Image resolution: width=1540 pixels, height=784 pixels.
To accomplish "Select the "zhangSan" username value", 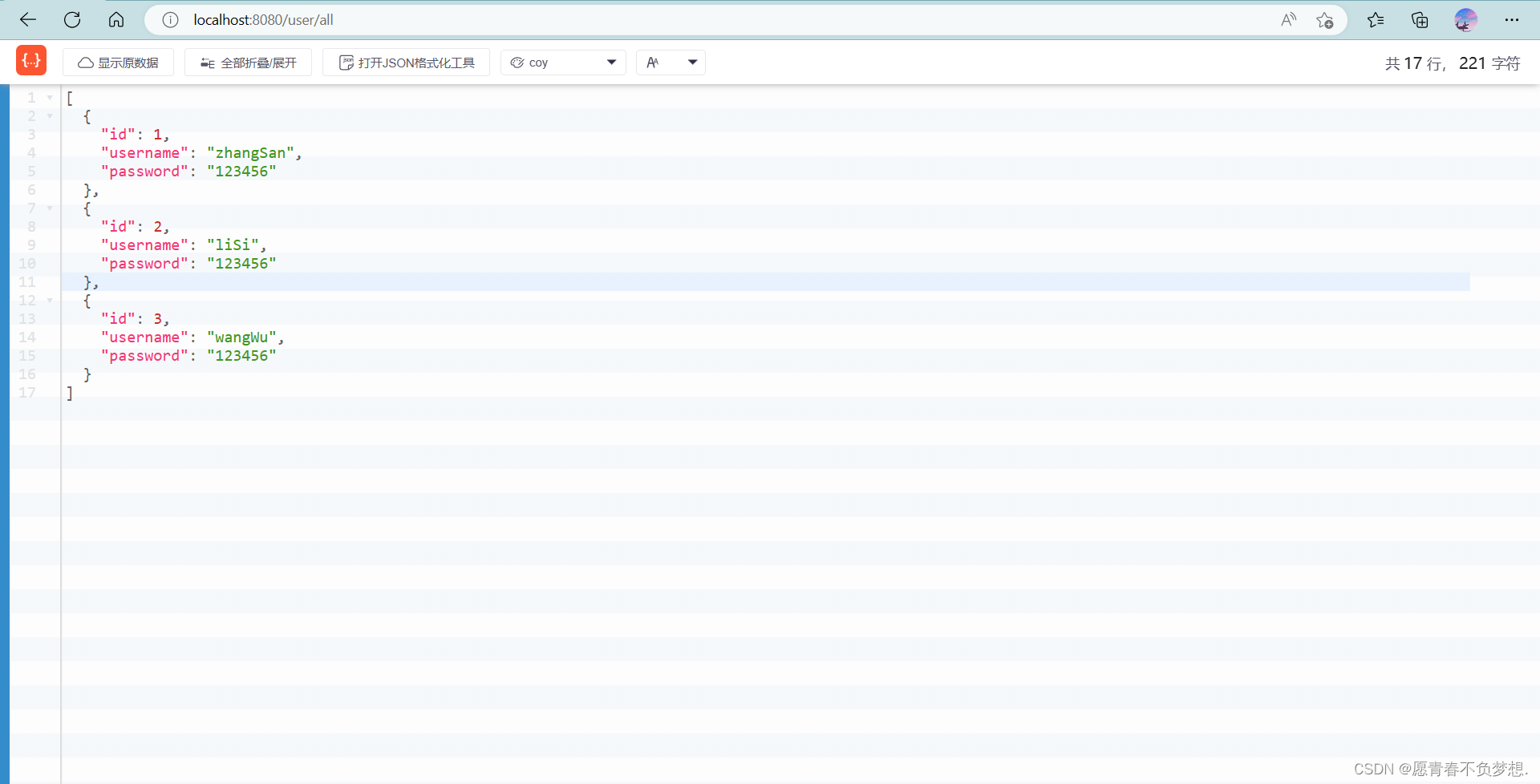I will click(x=250, y=153).
